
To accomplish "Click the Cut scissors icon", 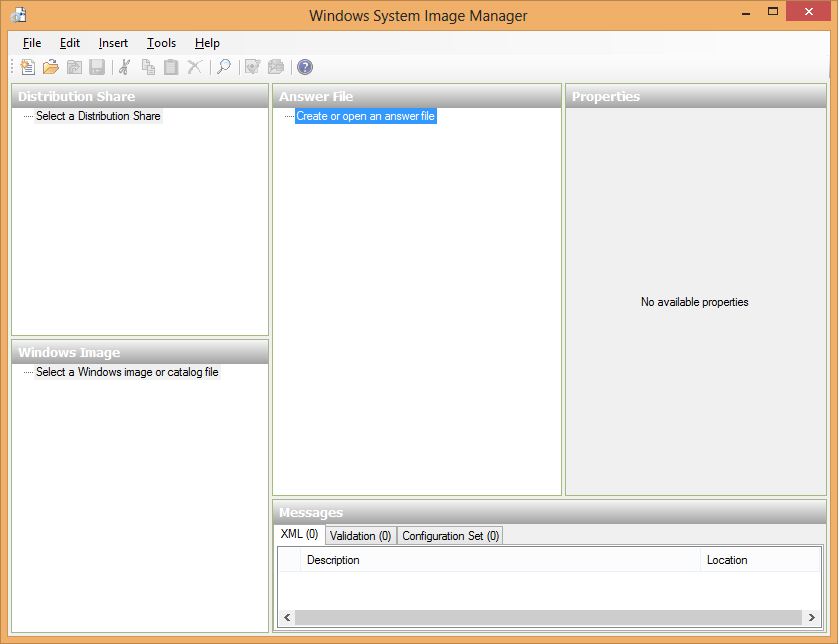I will tap(125, 67).
